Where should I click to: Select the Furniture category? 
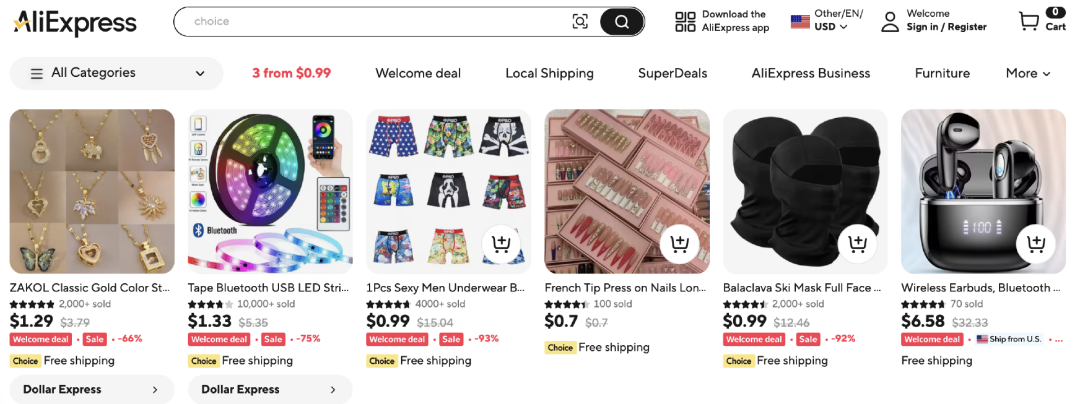942,73
